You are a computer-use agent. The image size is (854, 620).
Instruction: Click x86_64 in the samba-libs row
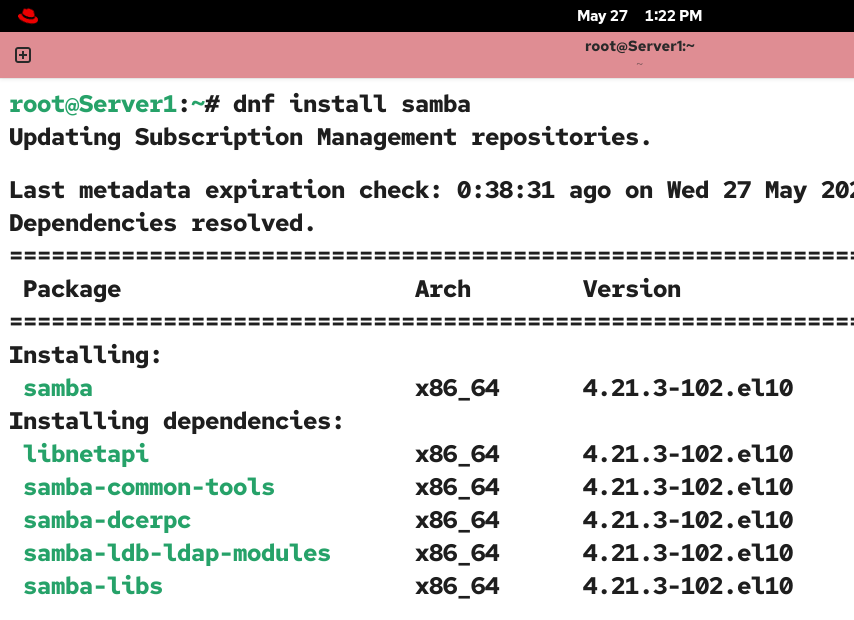point(457,587)
